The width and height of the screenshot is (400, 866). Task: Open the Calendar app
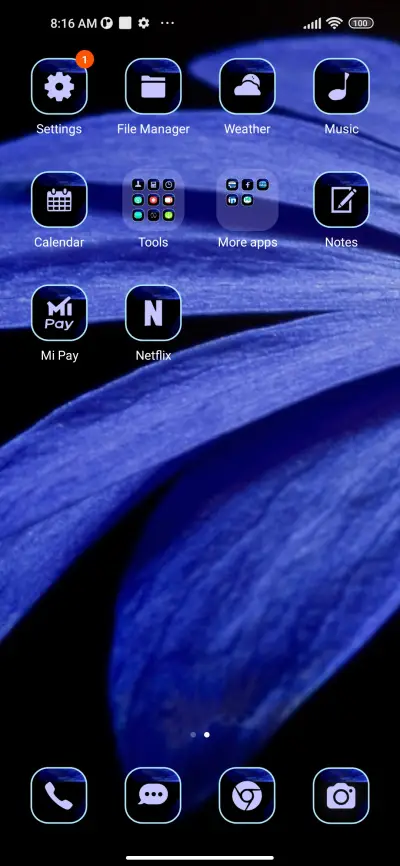tap(59, 199)
